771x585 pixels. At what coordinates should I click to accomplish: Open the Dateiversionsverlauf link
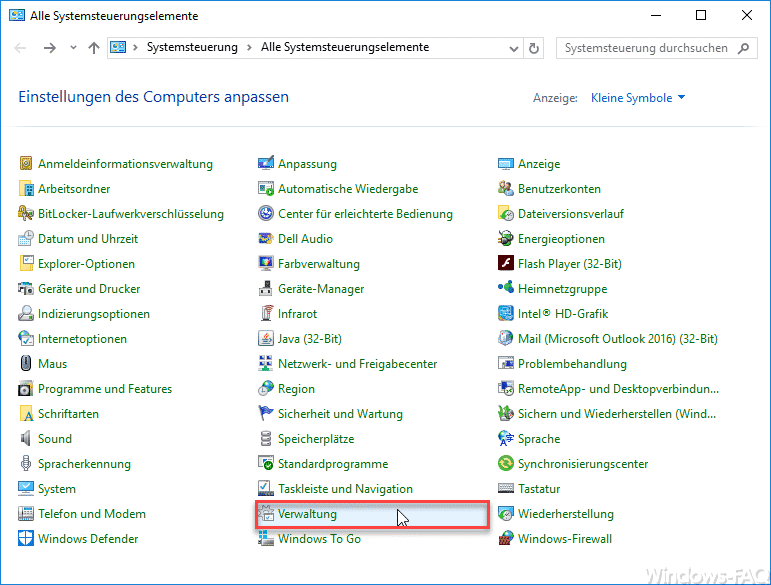[570, 214]
